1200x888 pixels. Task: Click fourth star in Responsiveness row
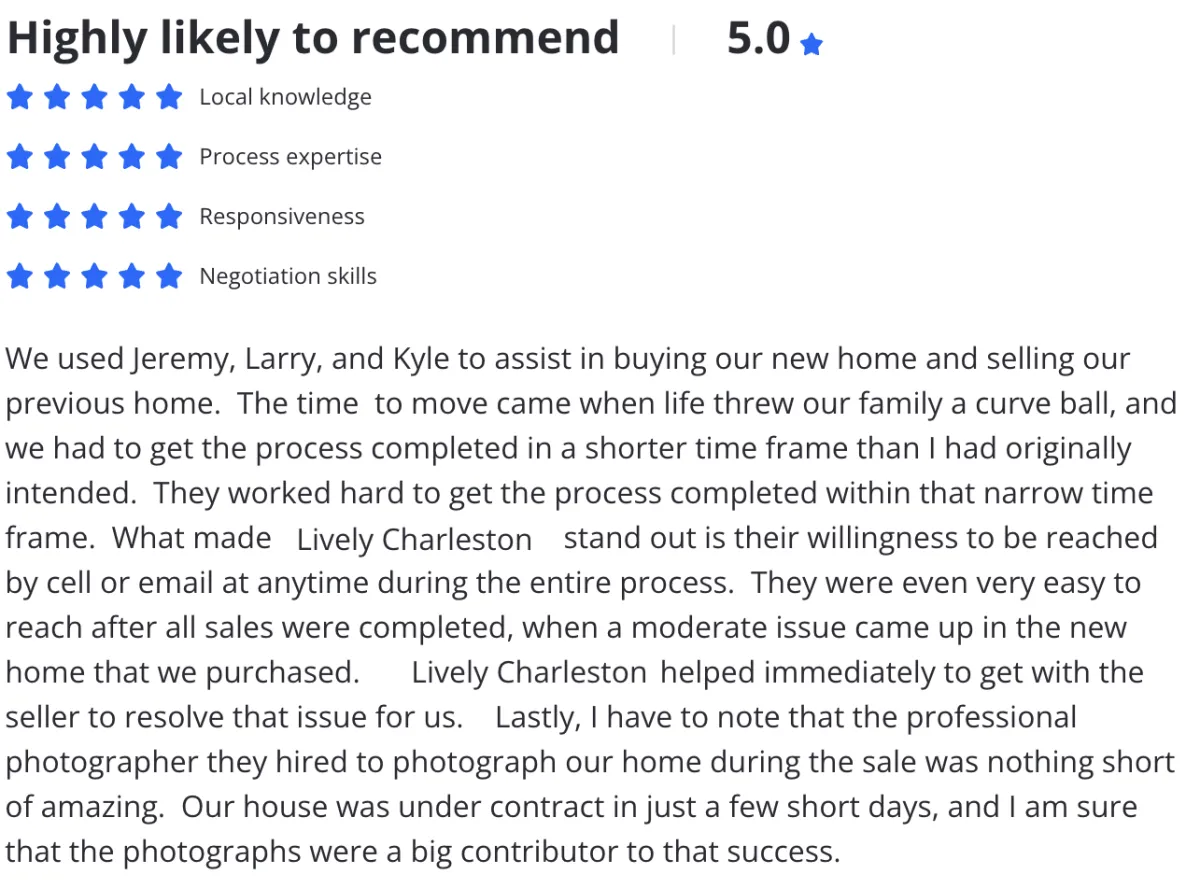132,216
